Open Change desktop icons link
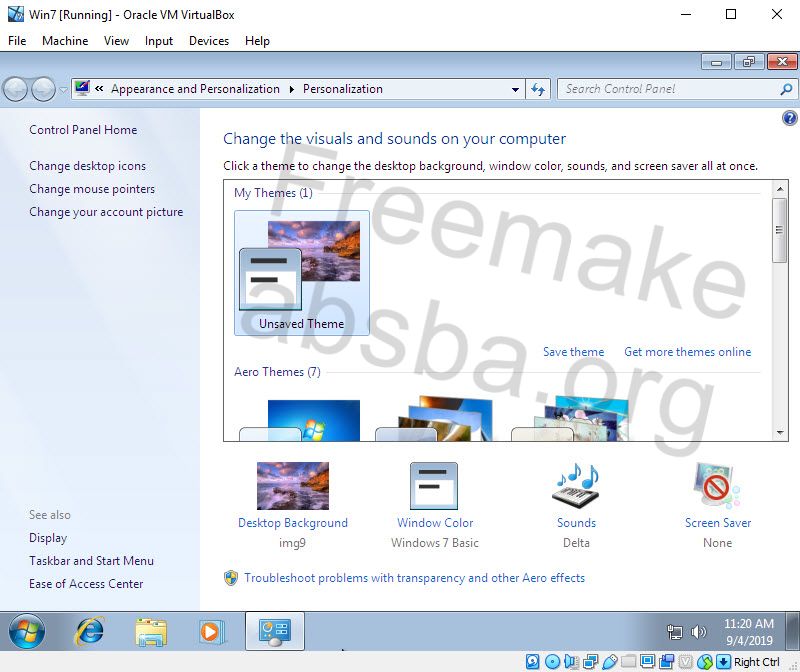The height and width of the screenshot is (672, 800). click(87, 166)
